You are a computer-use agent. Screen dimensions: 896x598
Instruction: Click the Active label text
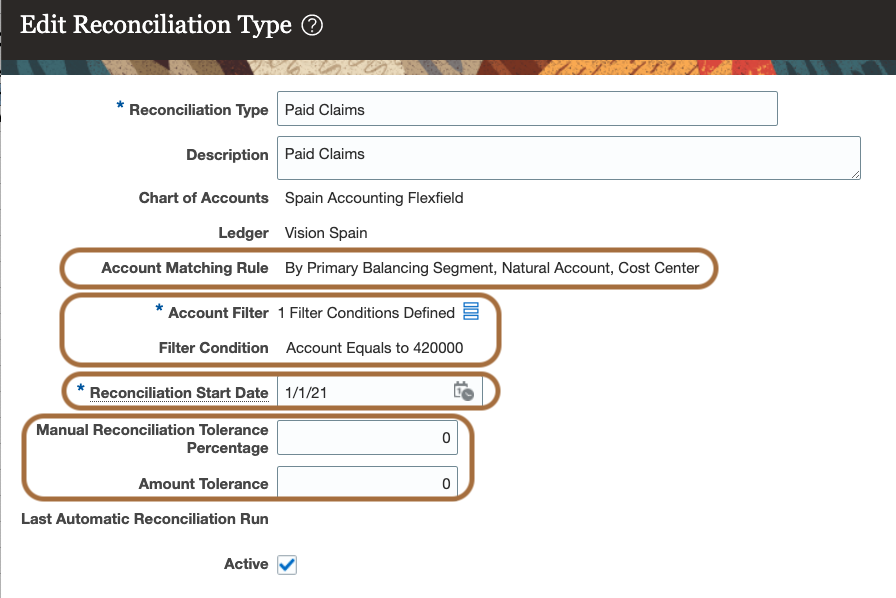point(246,564)
